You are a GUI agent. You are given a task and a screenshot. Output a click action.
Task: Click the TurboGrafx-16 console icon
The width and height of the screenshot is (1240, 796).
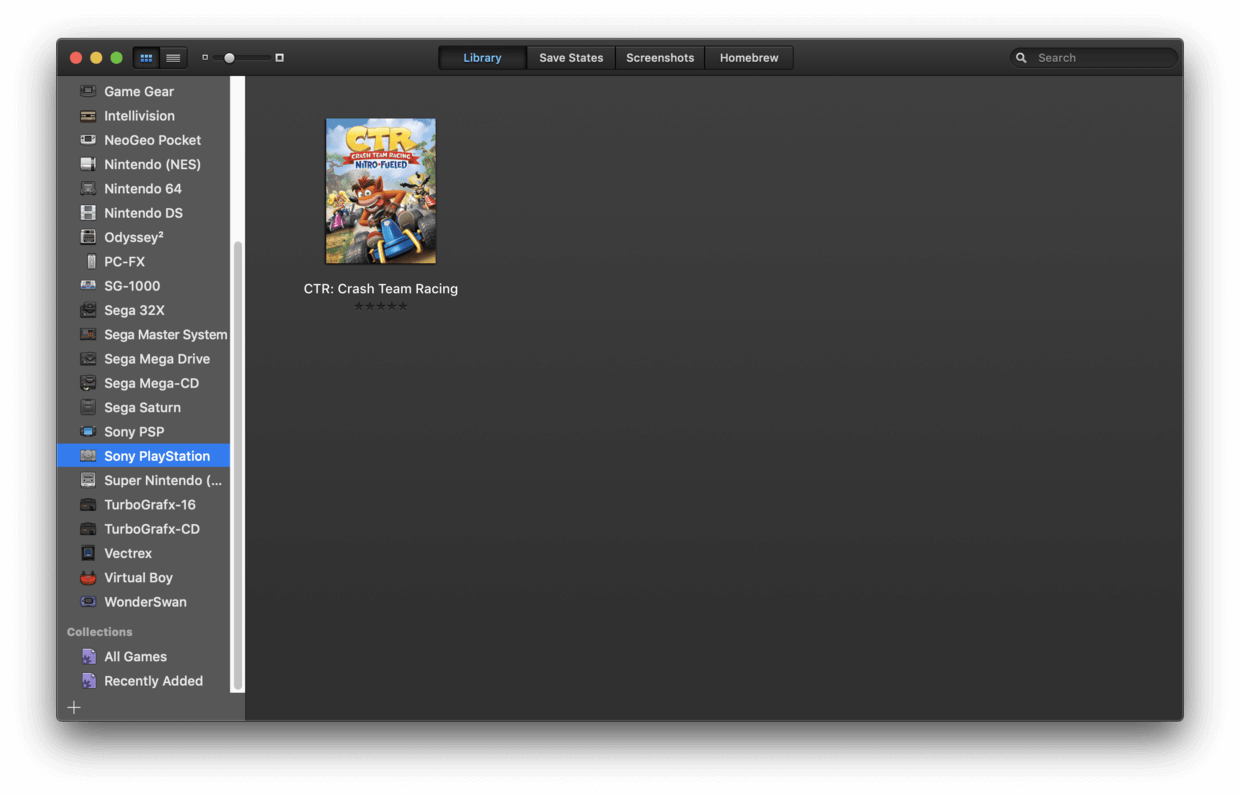click(x=88, y=505)
